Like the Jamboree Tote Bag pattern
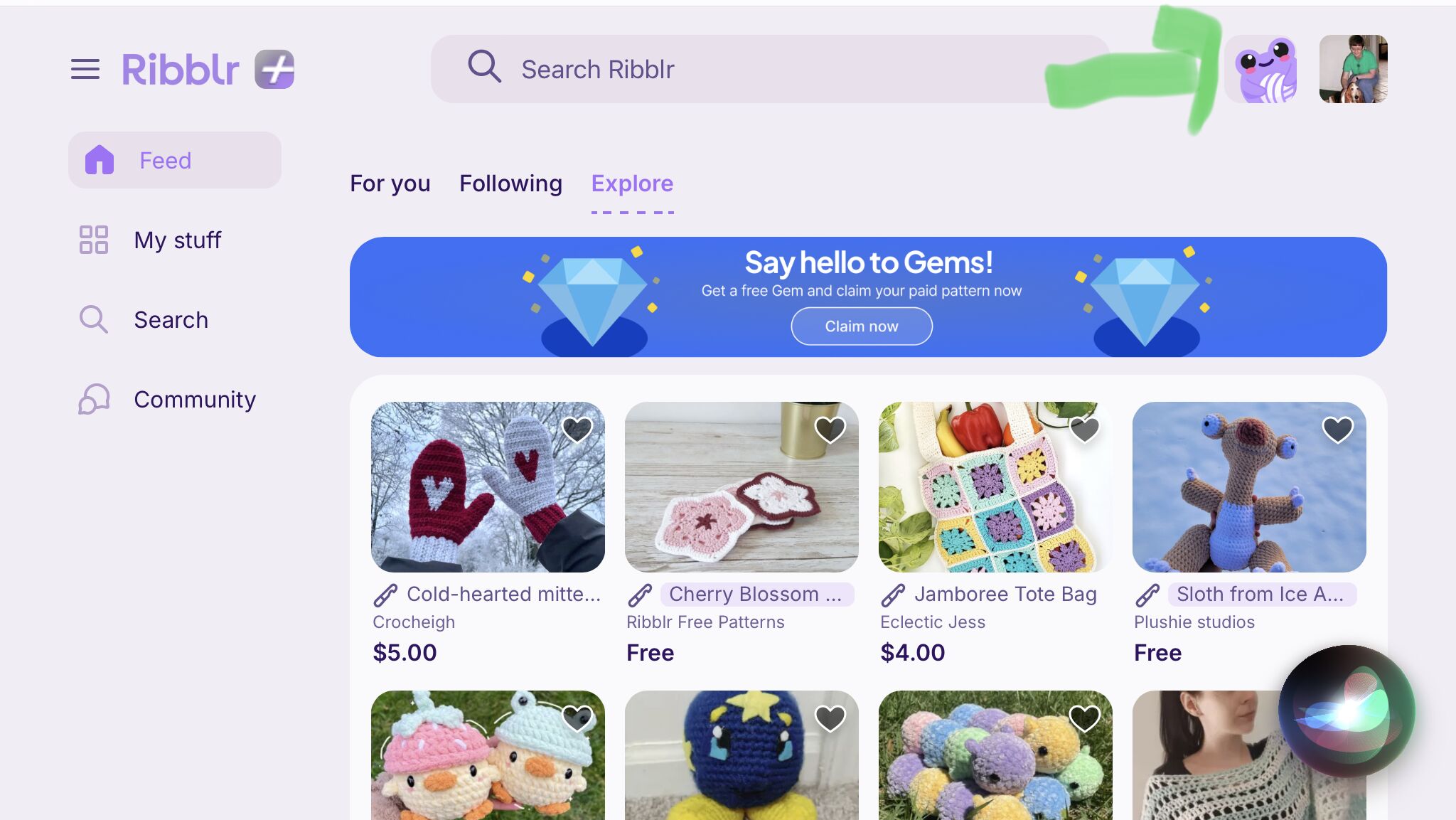1456x820 pixels. [x=1084, y=430]
